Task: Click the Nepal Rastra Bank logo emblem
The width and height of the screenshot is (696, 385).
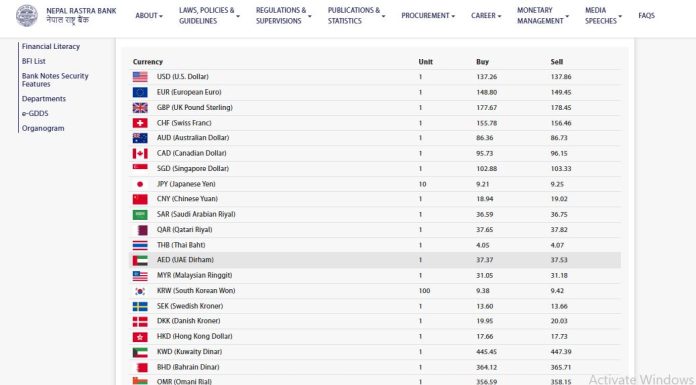Action: coord(27,16)
